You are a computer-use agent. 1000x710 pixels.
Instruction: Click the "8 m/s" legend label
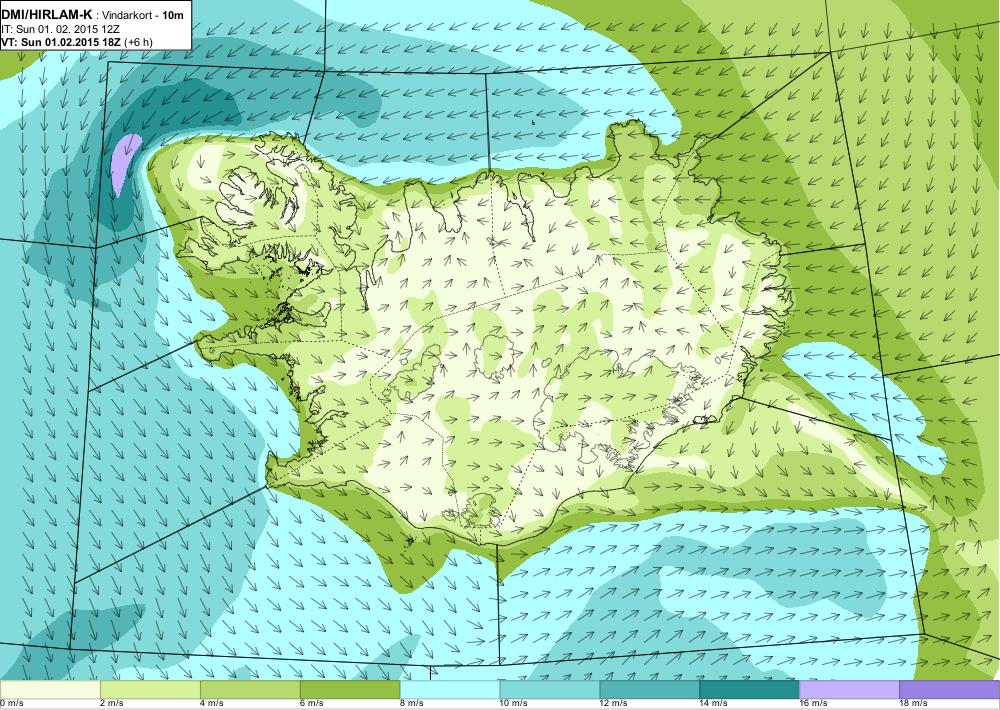tap(412, 704)
